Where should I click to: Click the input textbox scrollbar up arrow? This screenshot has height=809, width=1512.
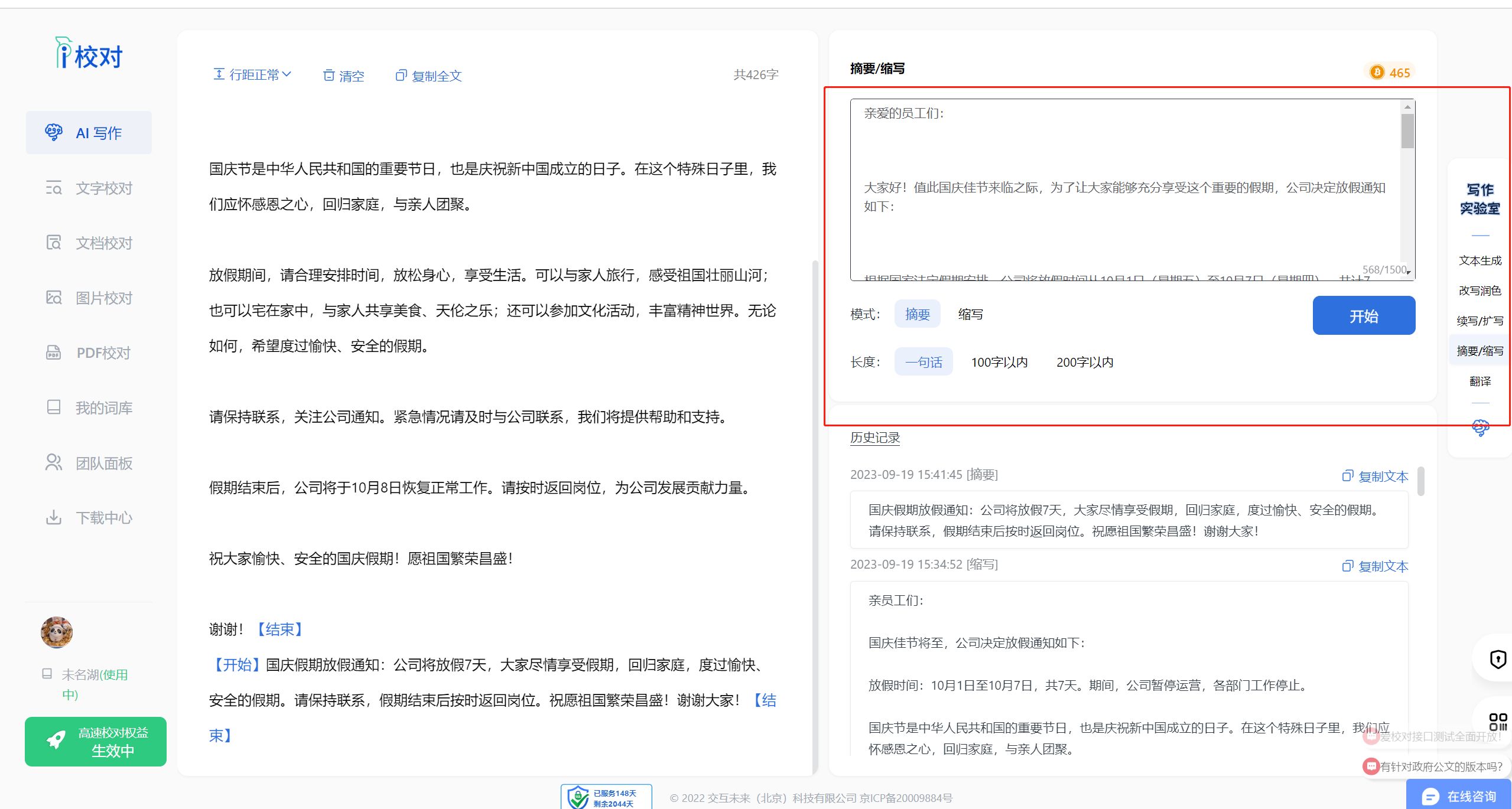(1407, 107)
